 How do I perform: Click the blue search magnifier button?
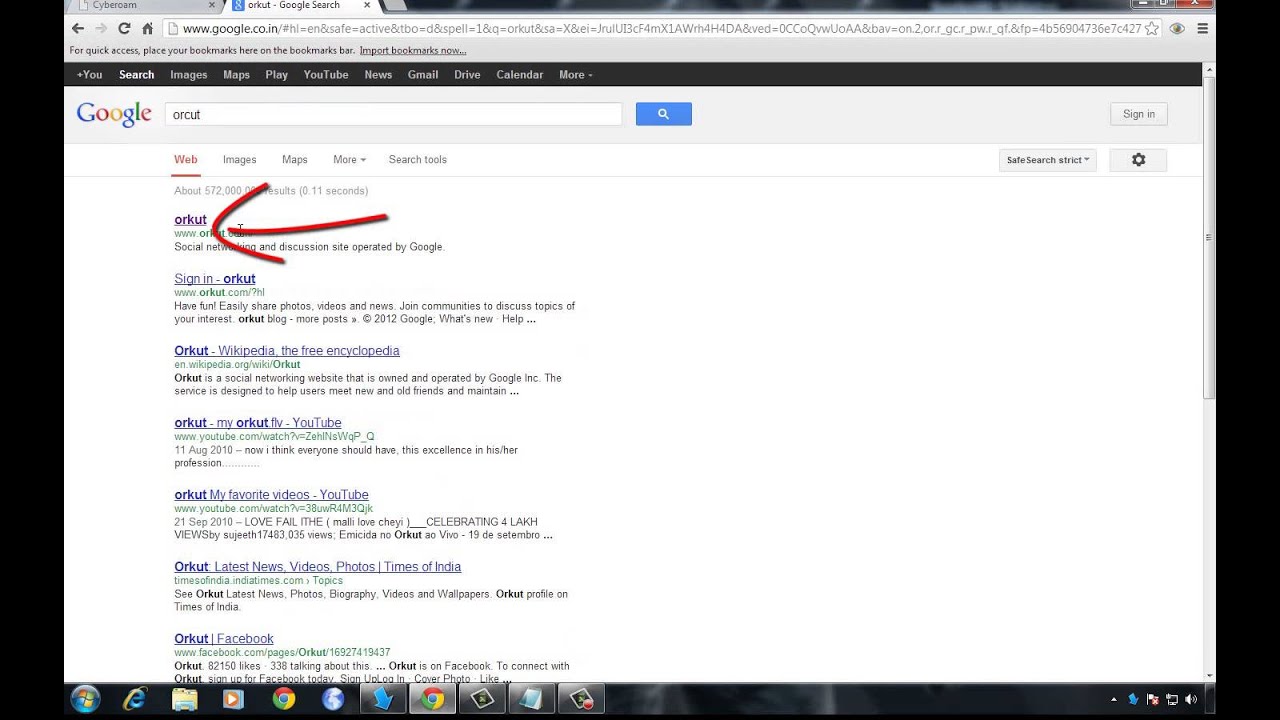(663, 114)
